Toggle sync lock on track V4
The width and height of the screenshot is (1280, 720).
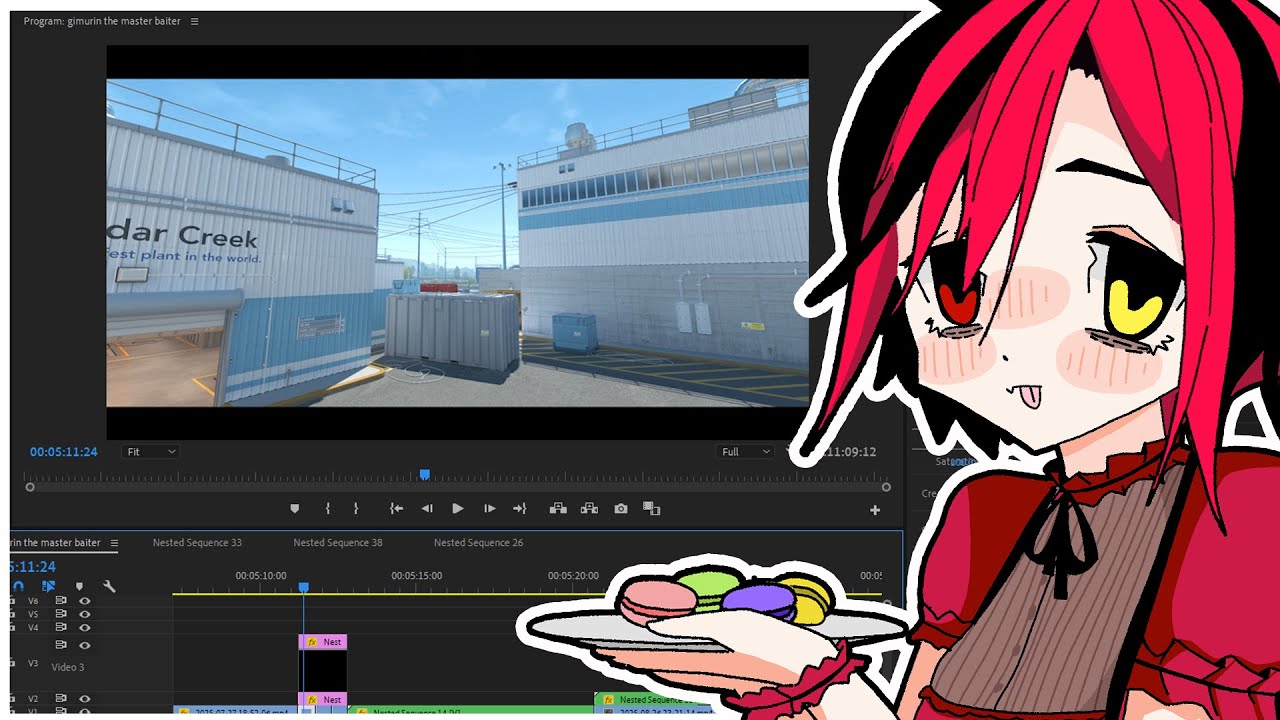(x=61, y=627)
